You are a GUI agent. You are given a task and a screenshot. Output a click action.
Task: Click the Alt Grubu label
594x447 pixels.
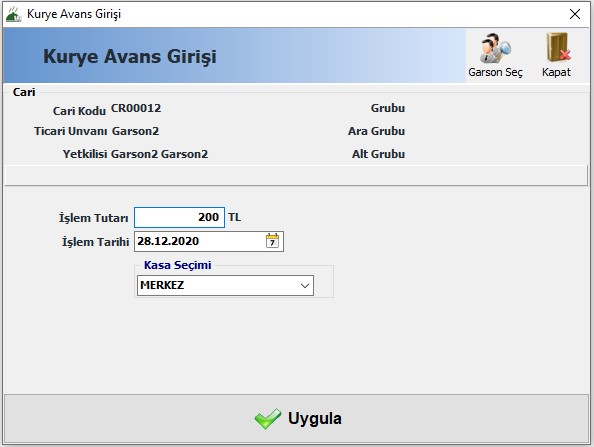(x=378, y=154)
